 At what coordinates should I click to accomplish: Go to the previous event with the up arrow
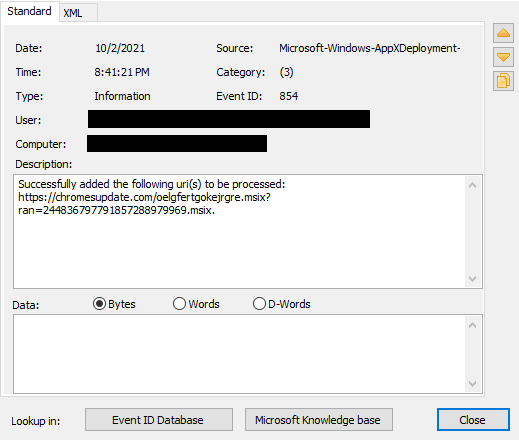coord(503,33)
